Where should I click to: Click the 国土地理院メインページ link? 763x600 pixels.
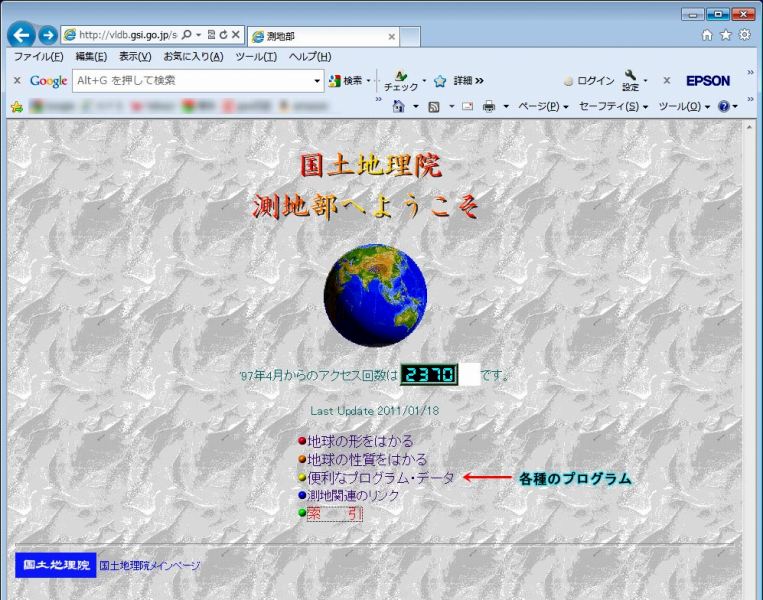pyautogui.click(x=150, y=566)
